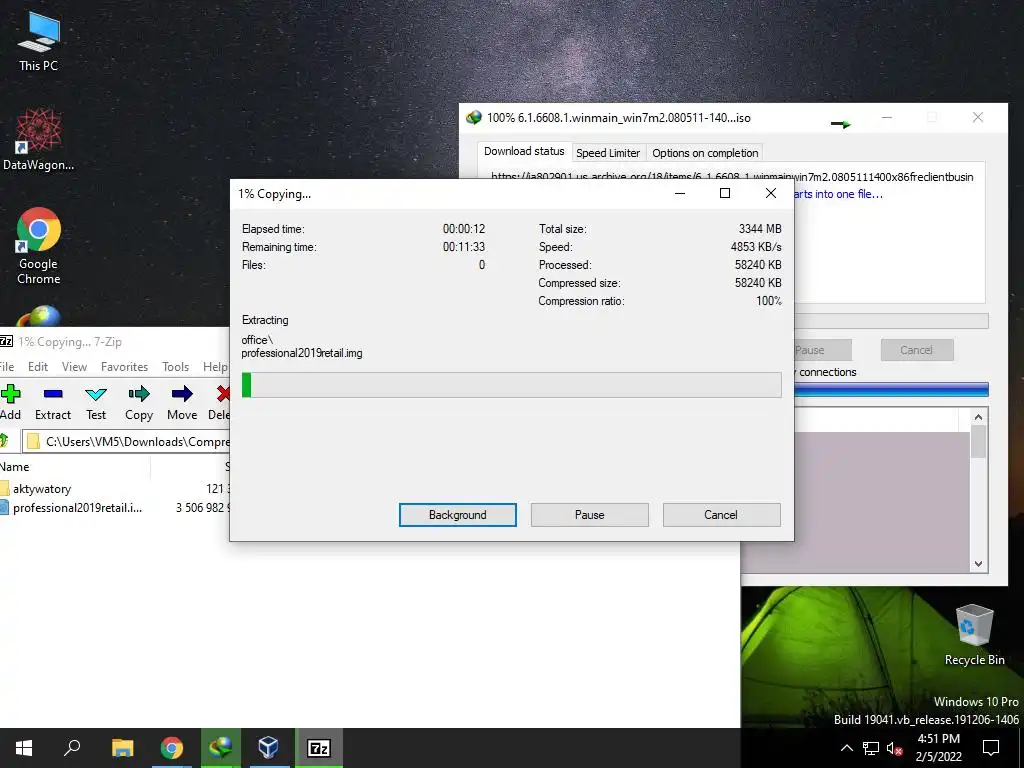The image size is (1024, 768).
Task: Open the network icon in the system tray
Action: [x=871, y=748]
